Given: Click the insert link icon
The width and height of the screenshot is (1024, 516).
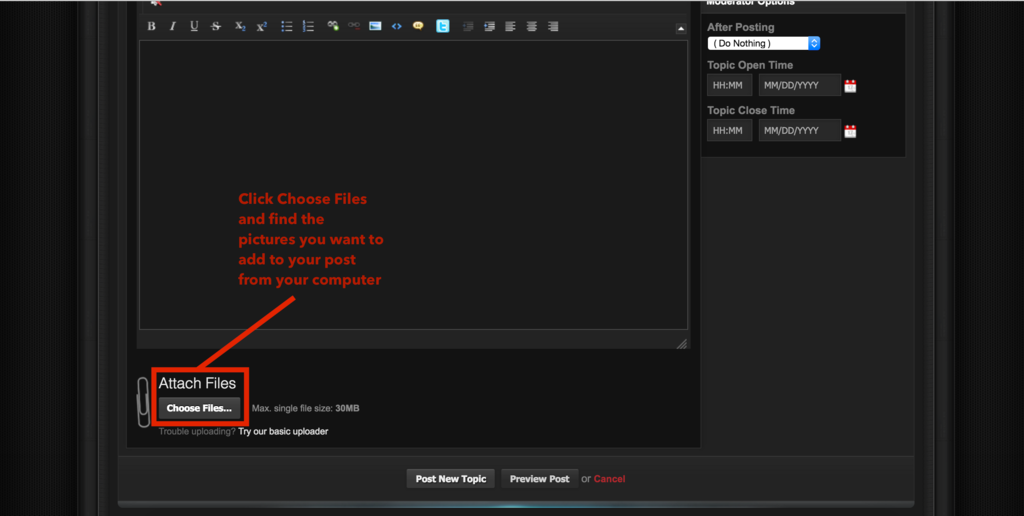Looking at the screenshot, I should 333,26.
